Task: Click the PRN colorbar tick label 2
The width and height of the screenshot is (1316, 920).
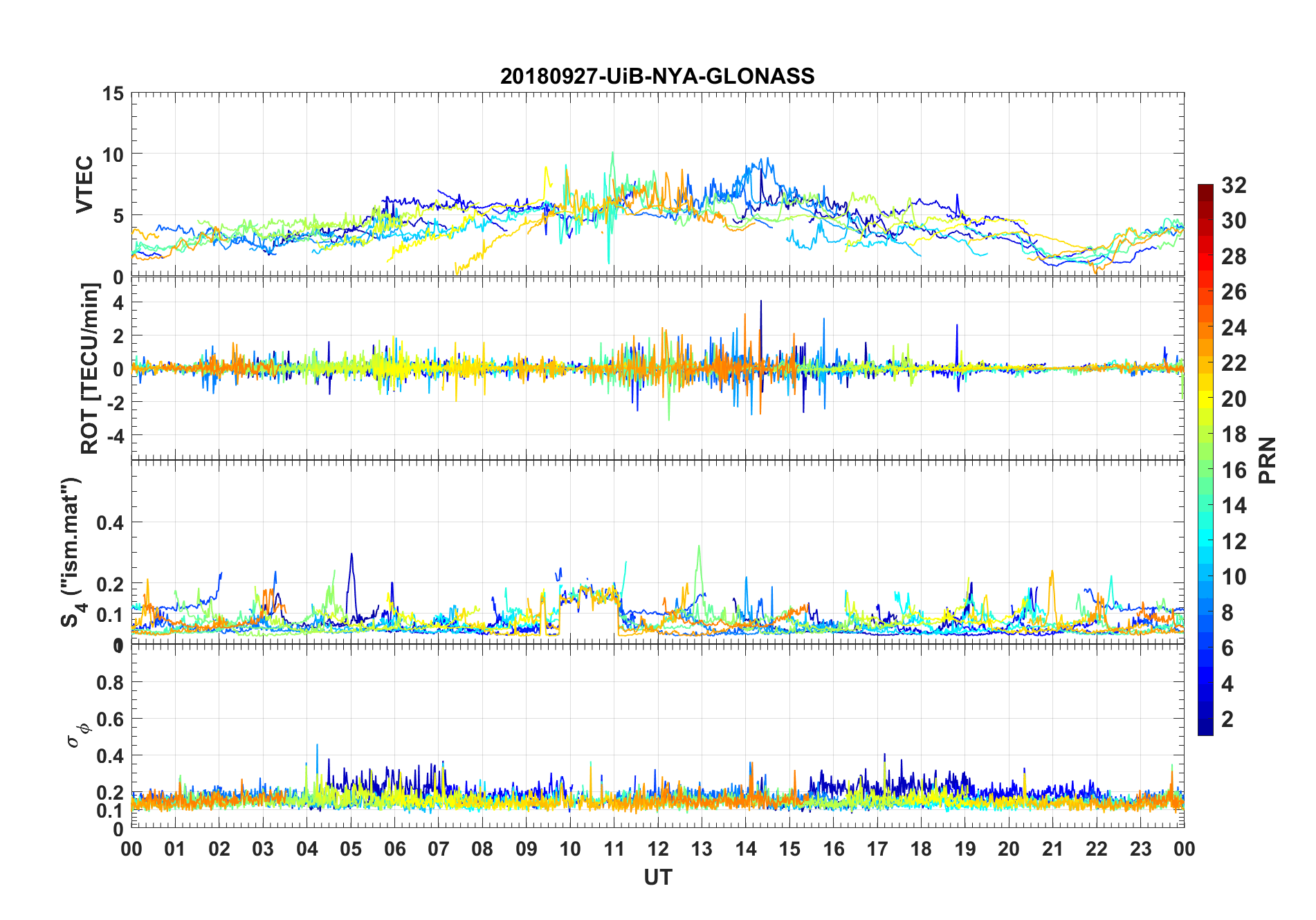Action: coord(1228,719)
